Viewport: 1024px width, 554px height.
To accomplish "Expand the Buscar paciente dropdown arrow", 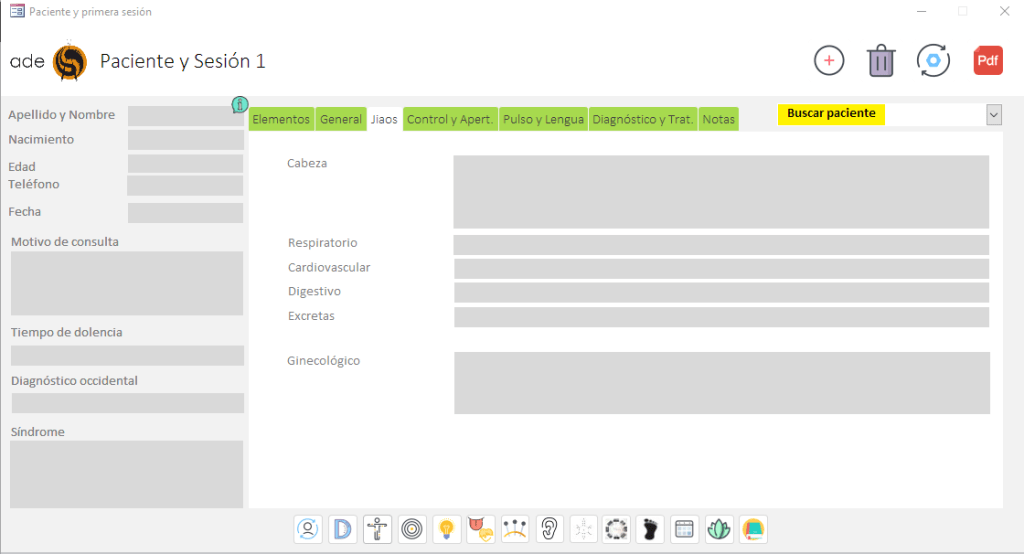I will tap(993, 115).
